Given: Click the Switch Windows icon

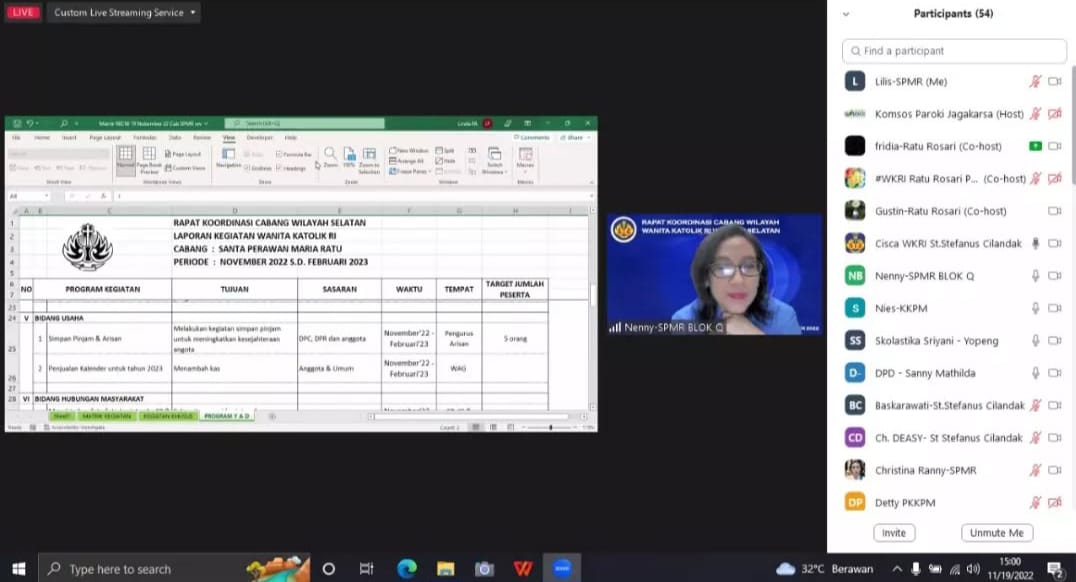Looking at the screenshot, I should click(495, 156).
